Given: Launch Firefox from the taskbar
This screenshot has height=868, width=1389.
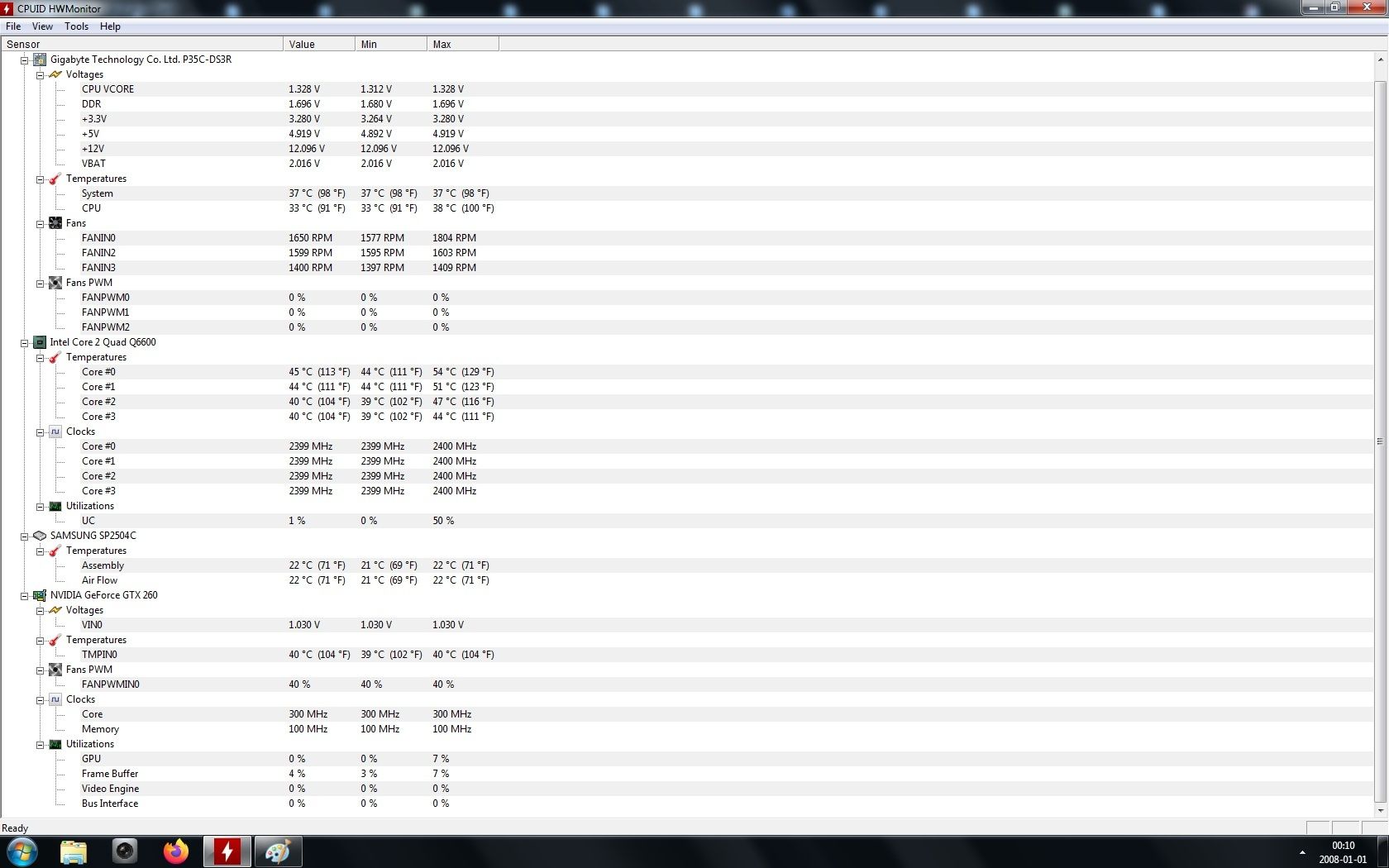Looking at the screenshot, I should pos(176,851).
